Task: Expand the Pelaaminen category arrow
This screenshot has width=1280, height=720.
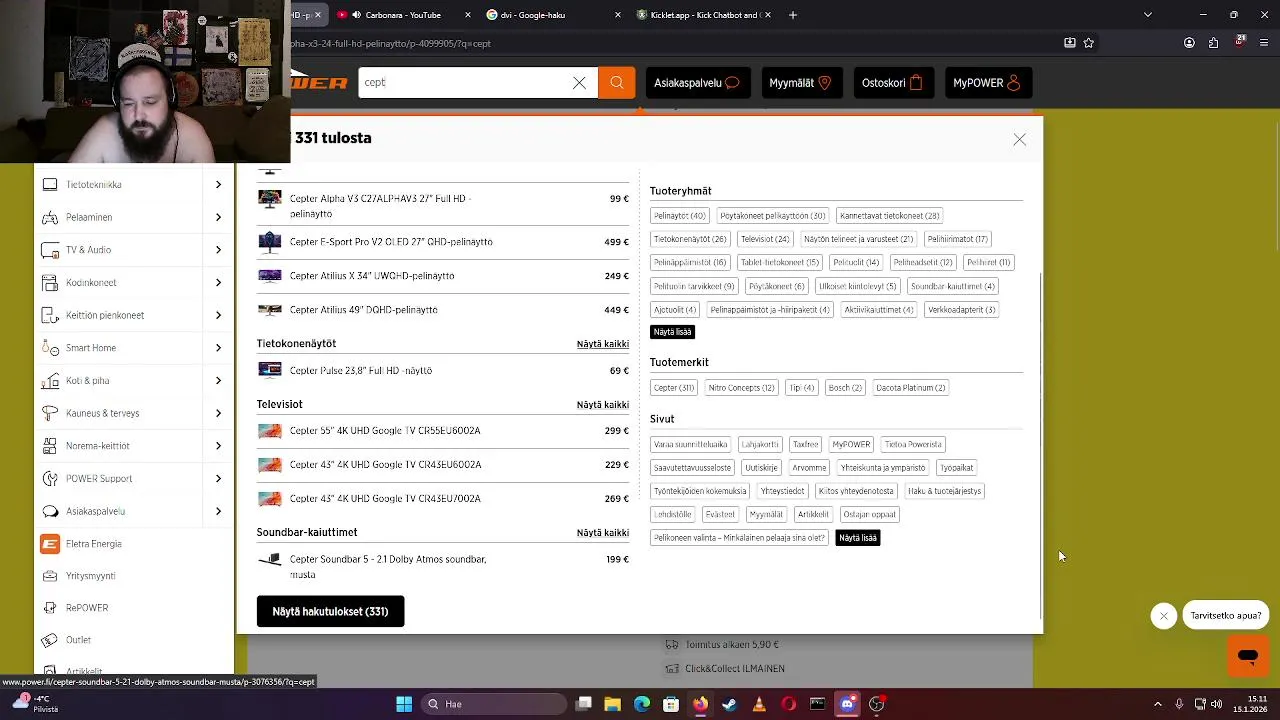Action: (218, 217)
